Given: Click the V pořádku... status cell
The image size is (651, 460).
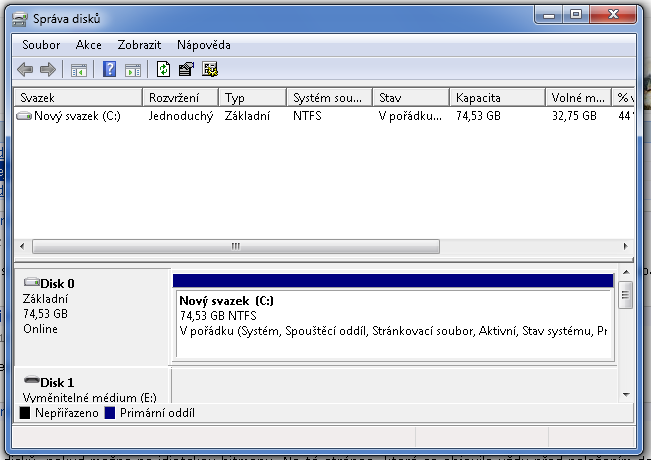Looking at the screenshot, I should (x=410, y=116).
